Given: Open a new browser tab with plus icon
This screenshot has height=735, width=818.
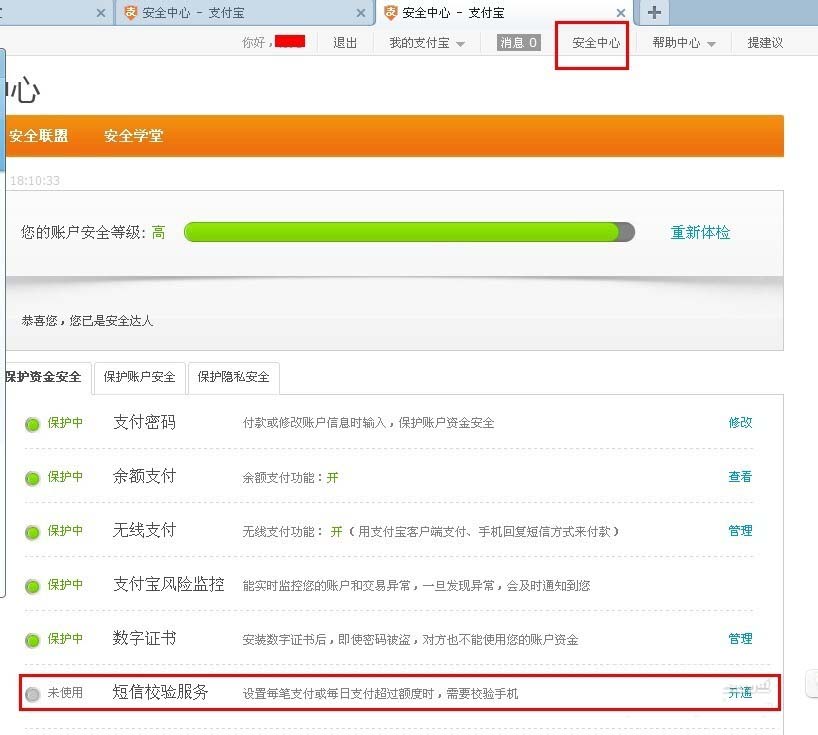Looking at the screenshot, I should [x=654, y=13].
